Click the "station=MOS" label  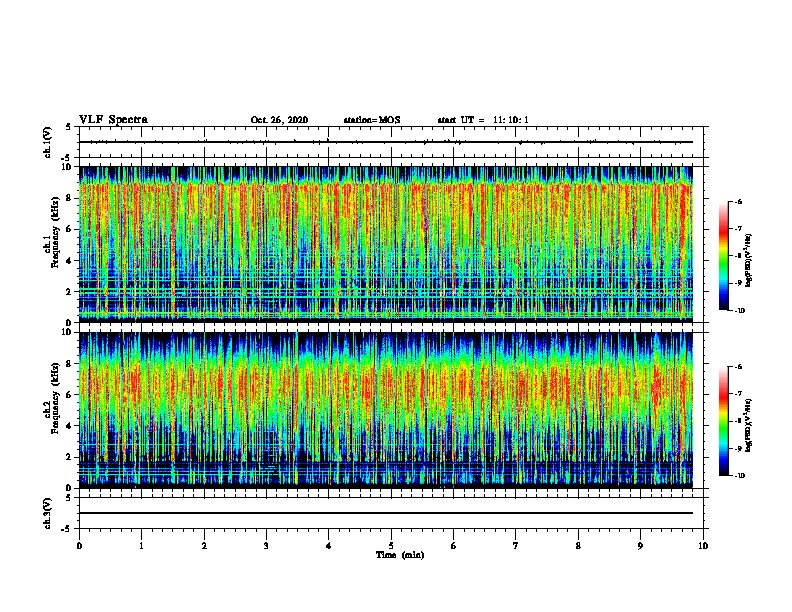372,120
